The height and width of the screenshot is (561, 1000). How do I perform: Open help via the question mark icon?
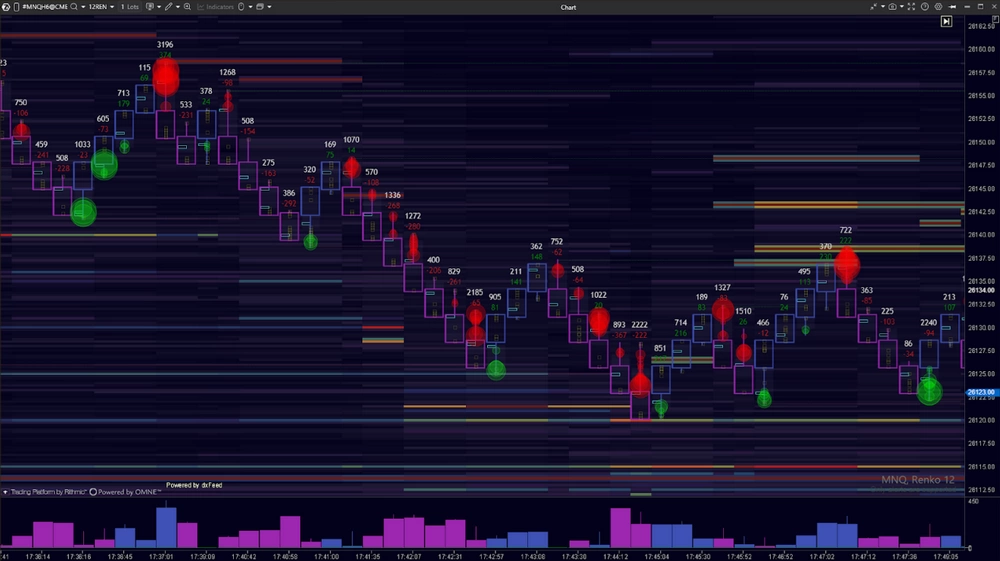pos(925,6)
